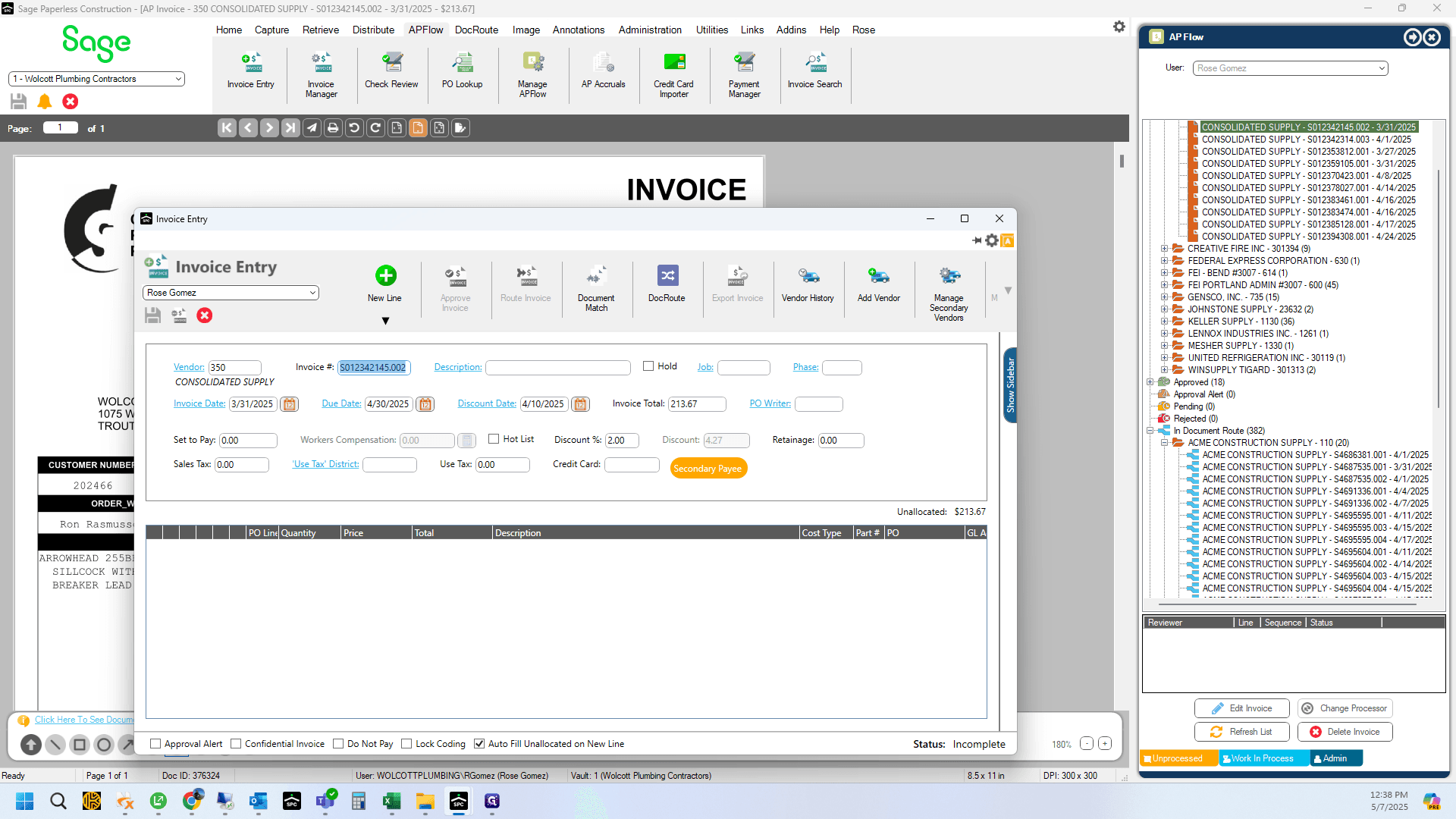Image resolution: width=1456 pixels, height=819 pixels.
Task: Click the Edit Invoice button
Action: 1242,708
